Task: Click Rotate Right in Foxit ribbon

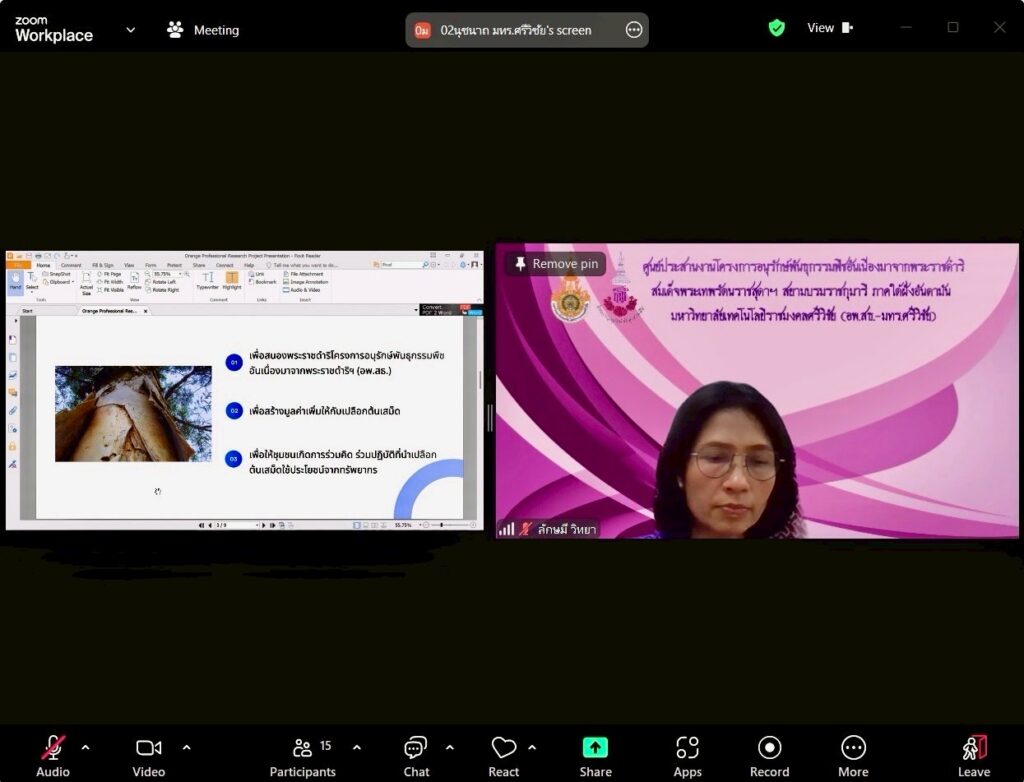Action: point(162,289)
